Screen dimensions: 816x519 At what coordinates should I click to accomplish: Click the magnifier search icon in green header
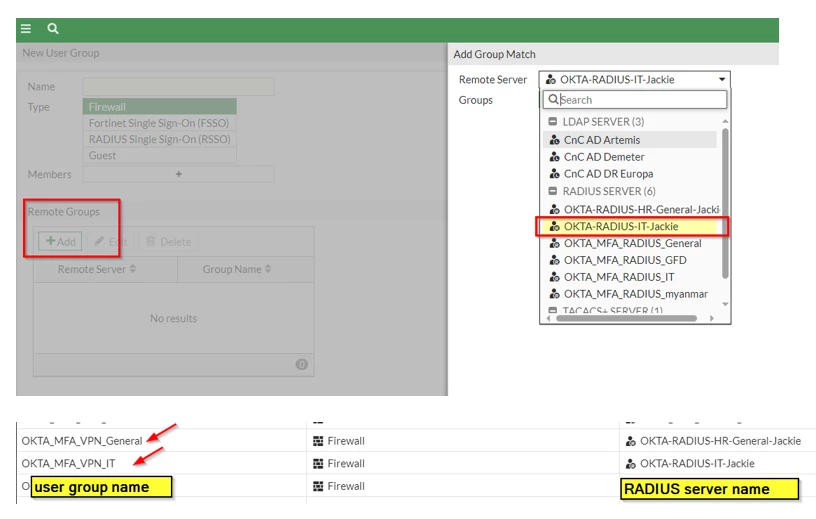53,29
